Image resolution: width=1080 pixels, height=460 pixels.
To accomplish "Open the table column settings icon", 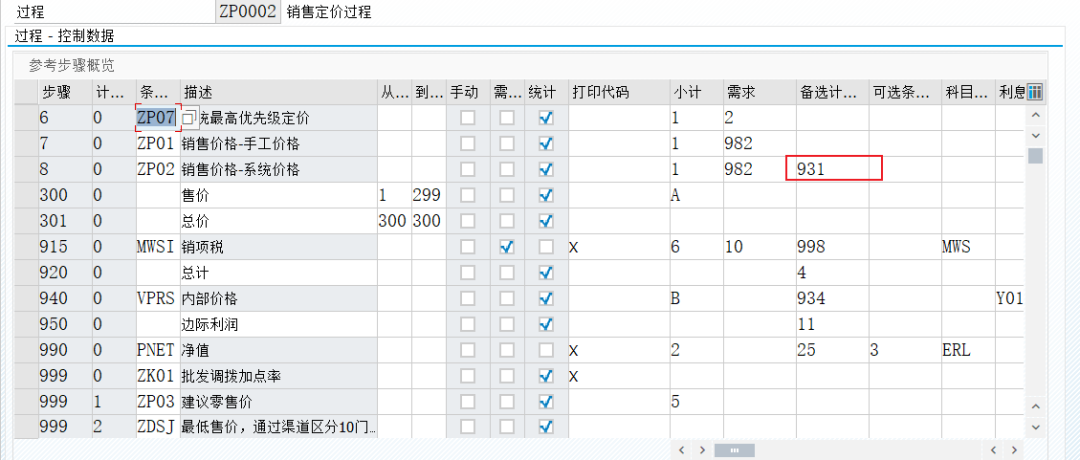I will pos(1034,92).
